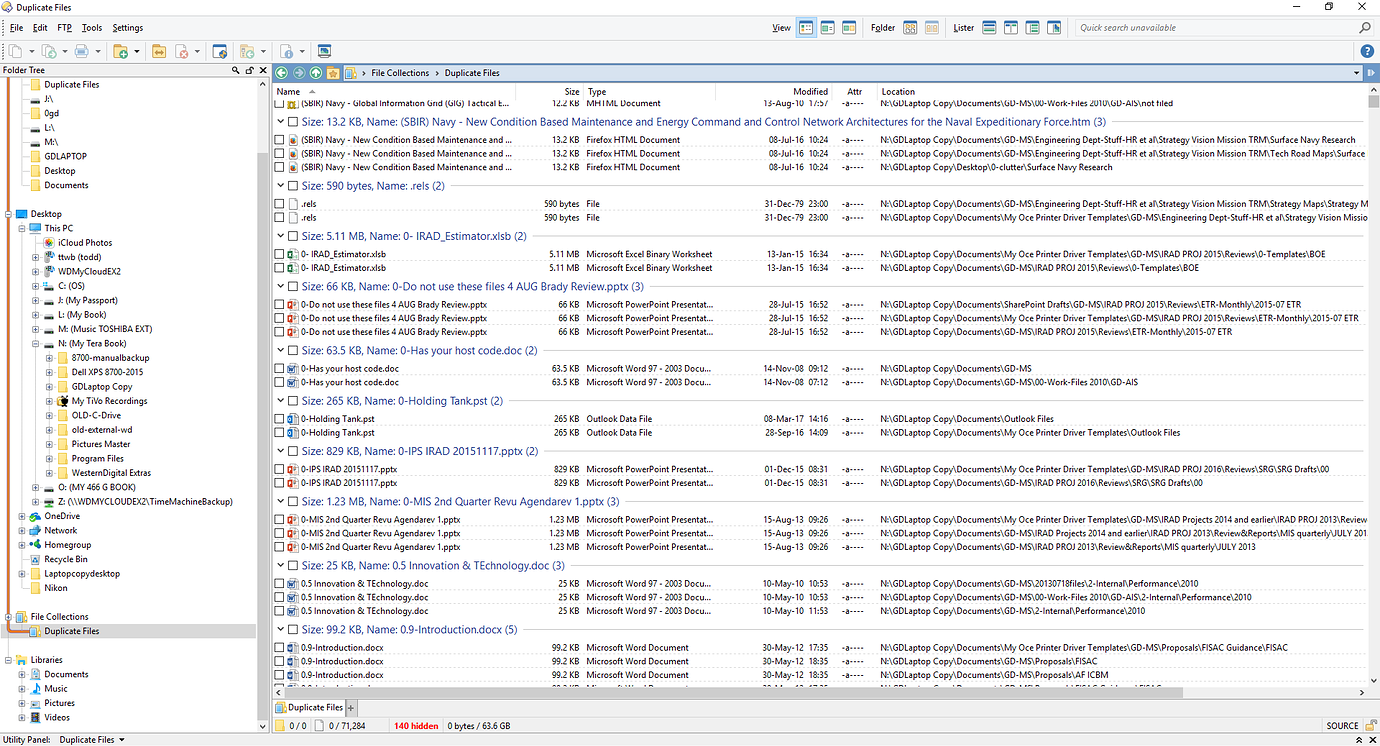Expand the OneDrive tree node

tap(21, 516)
